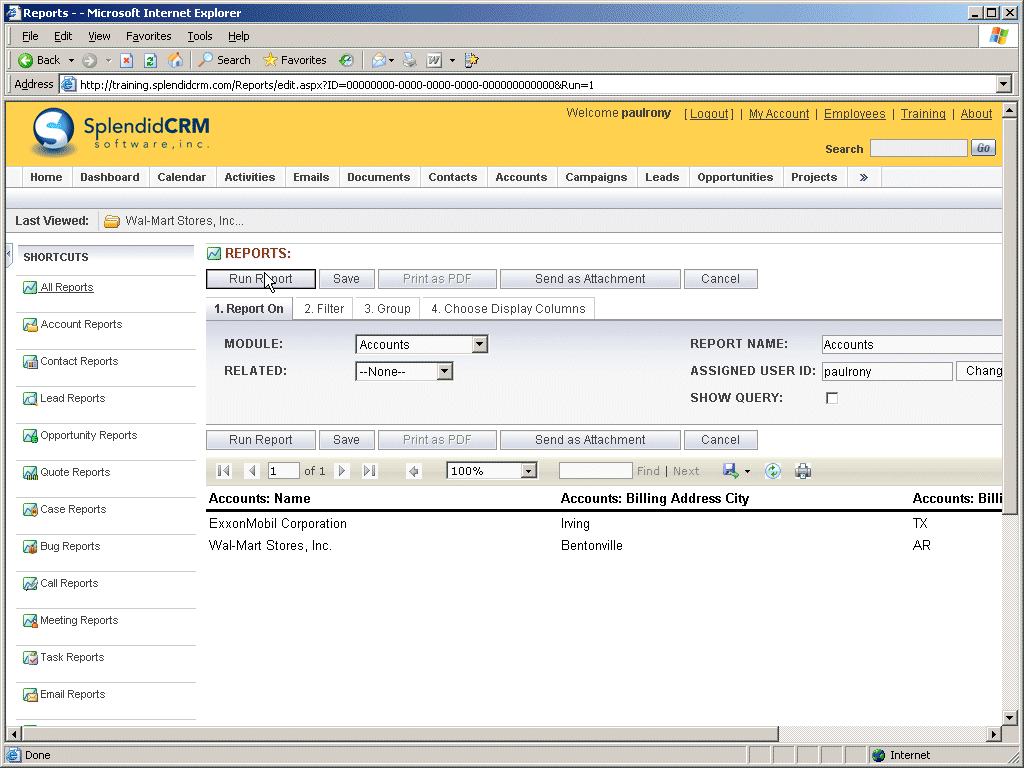Go to first page of report
The width and height of the screenshot is (1024, 768).
pos(224,471)
